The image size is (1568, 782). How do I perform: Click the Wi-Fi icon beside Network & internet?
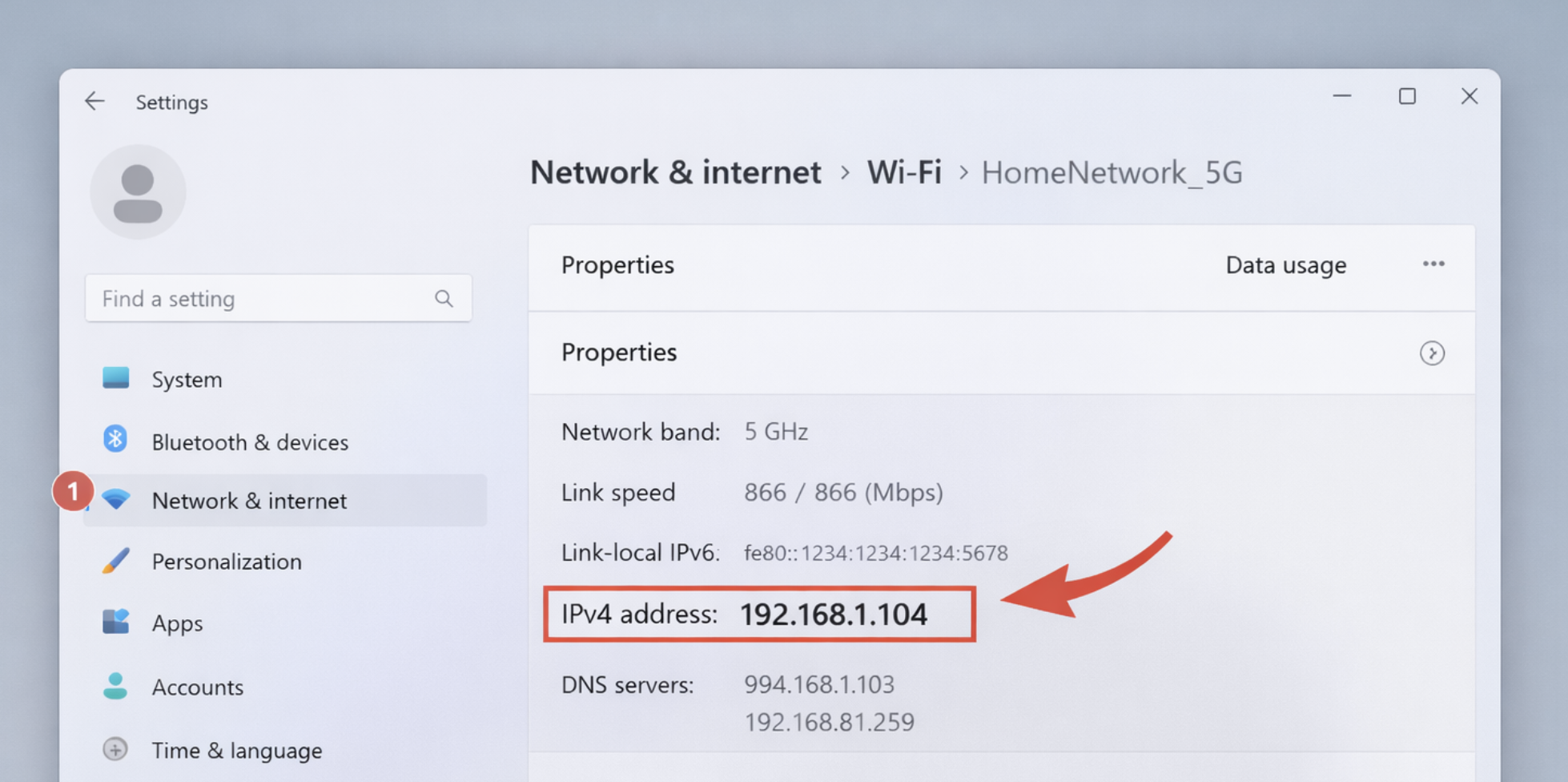pos(116,500)
